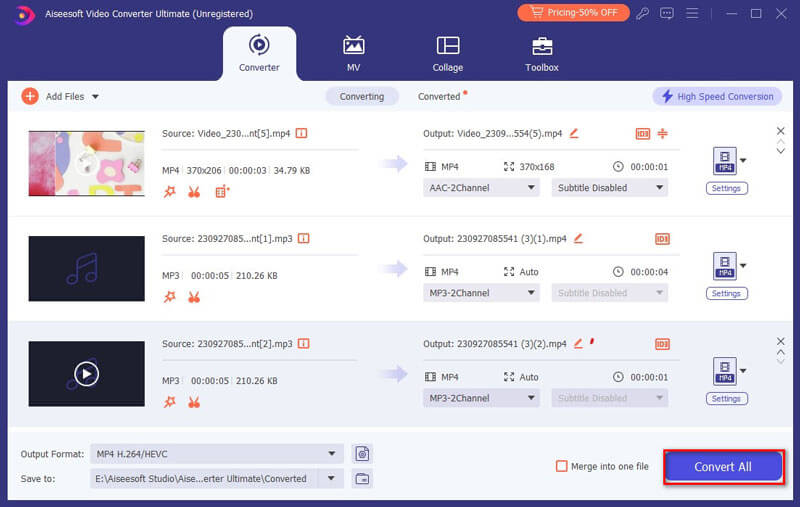Click source info icon for third mp3
Viewport: 800px width, 507px height.
[303, 344]
